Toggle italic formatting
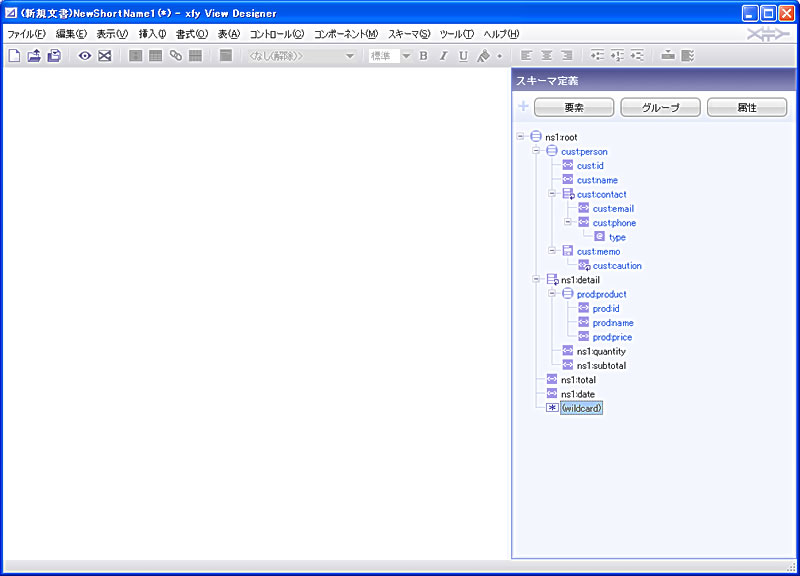800x576 pixels. 443,56
